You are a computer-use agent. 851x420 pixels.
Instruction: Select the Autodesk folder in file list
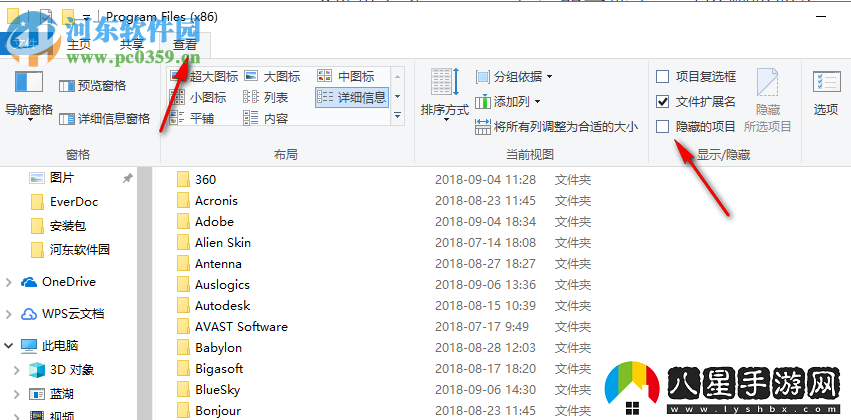tap(222, 305)
